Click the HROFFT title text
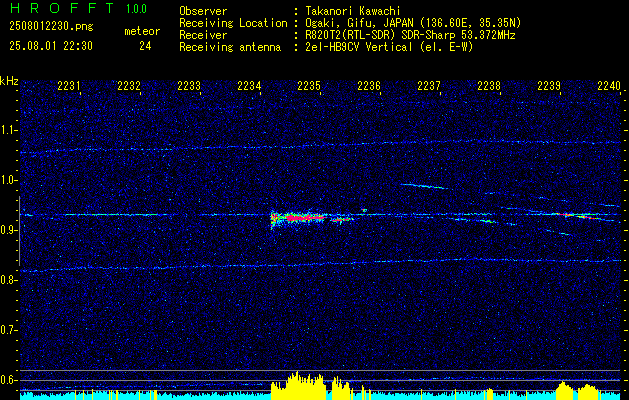The width and height of the screenshot is (629, 400). point(62,8)
